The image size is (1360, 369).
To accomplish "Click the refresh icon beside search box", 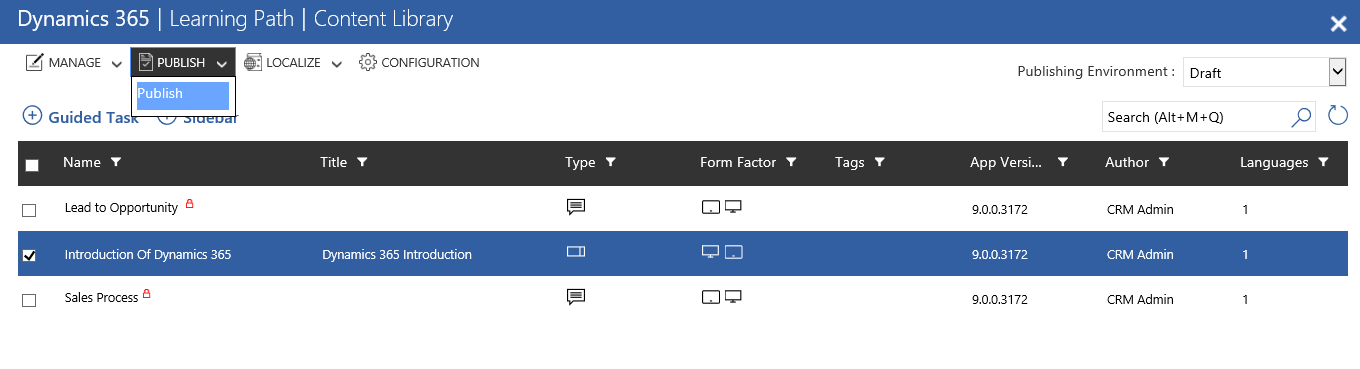I will (1337, 116).
